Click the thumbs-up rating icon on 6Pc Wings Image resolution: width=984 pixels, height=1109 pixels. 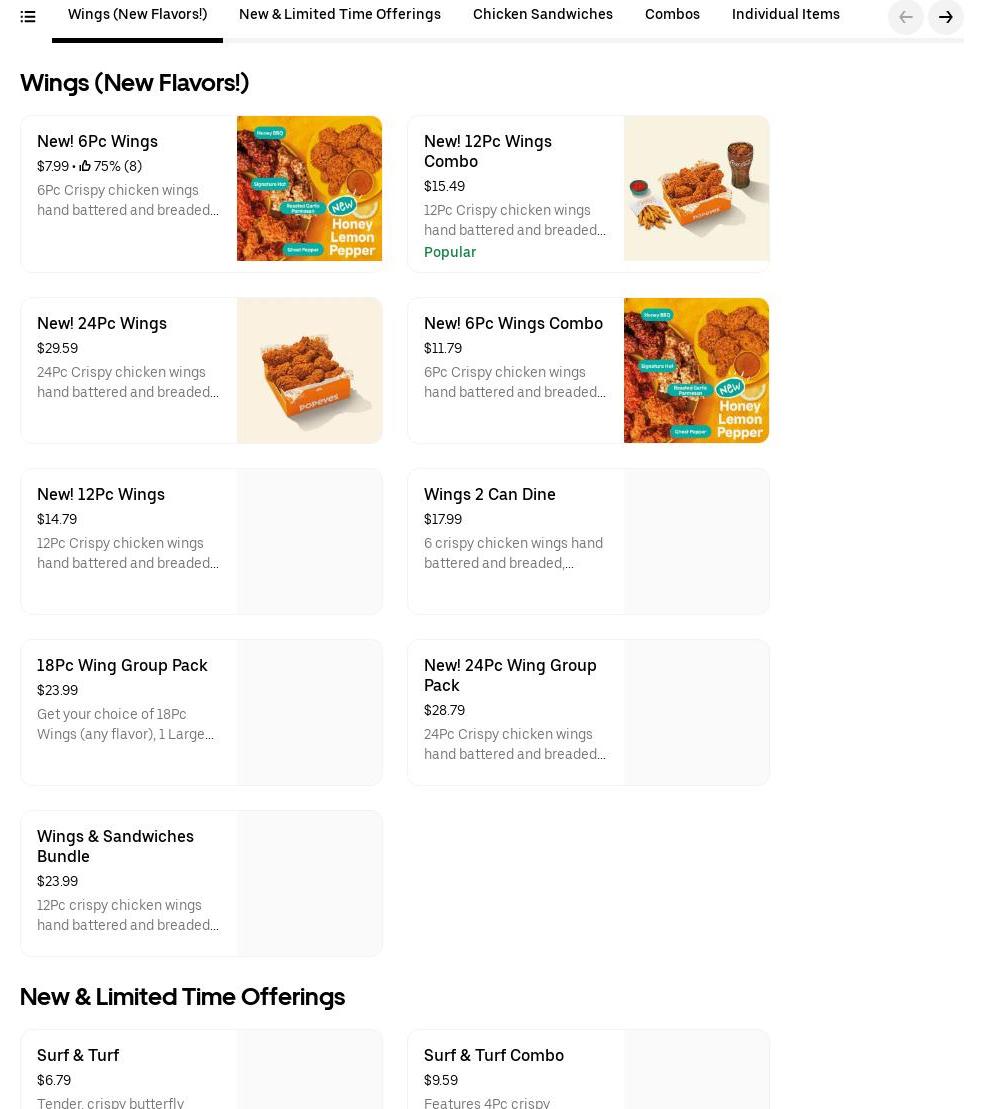pyautogui.click(x=85, y=167)
